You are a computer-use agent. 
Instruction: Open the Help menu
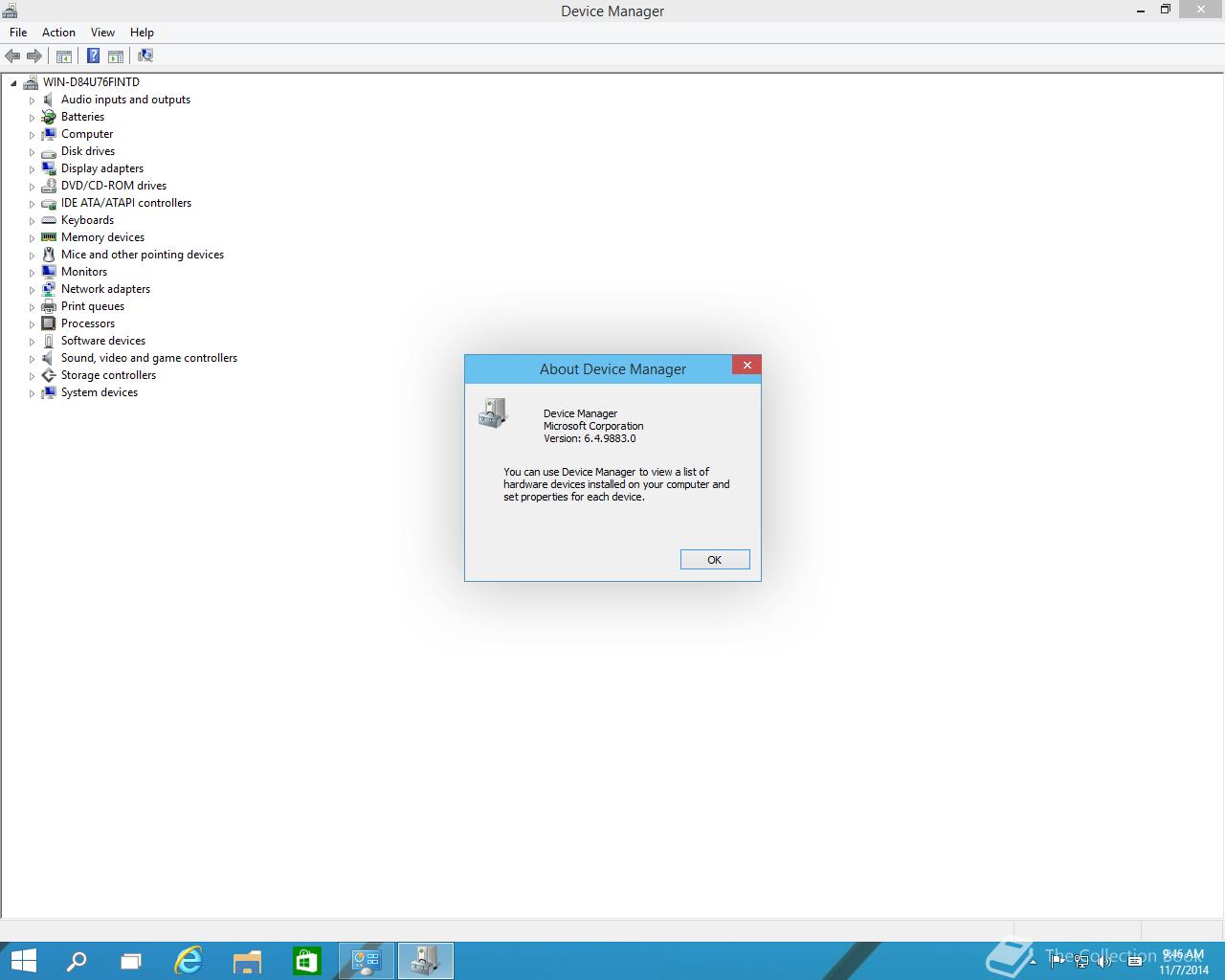tap(142, 33)
